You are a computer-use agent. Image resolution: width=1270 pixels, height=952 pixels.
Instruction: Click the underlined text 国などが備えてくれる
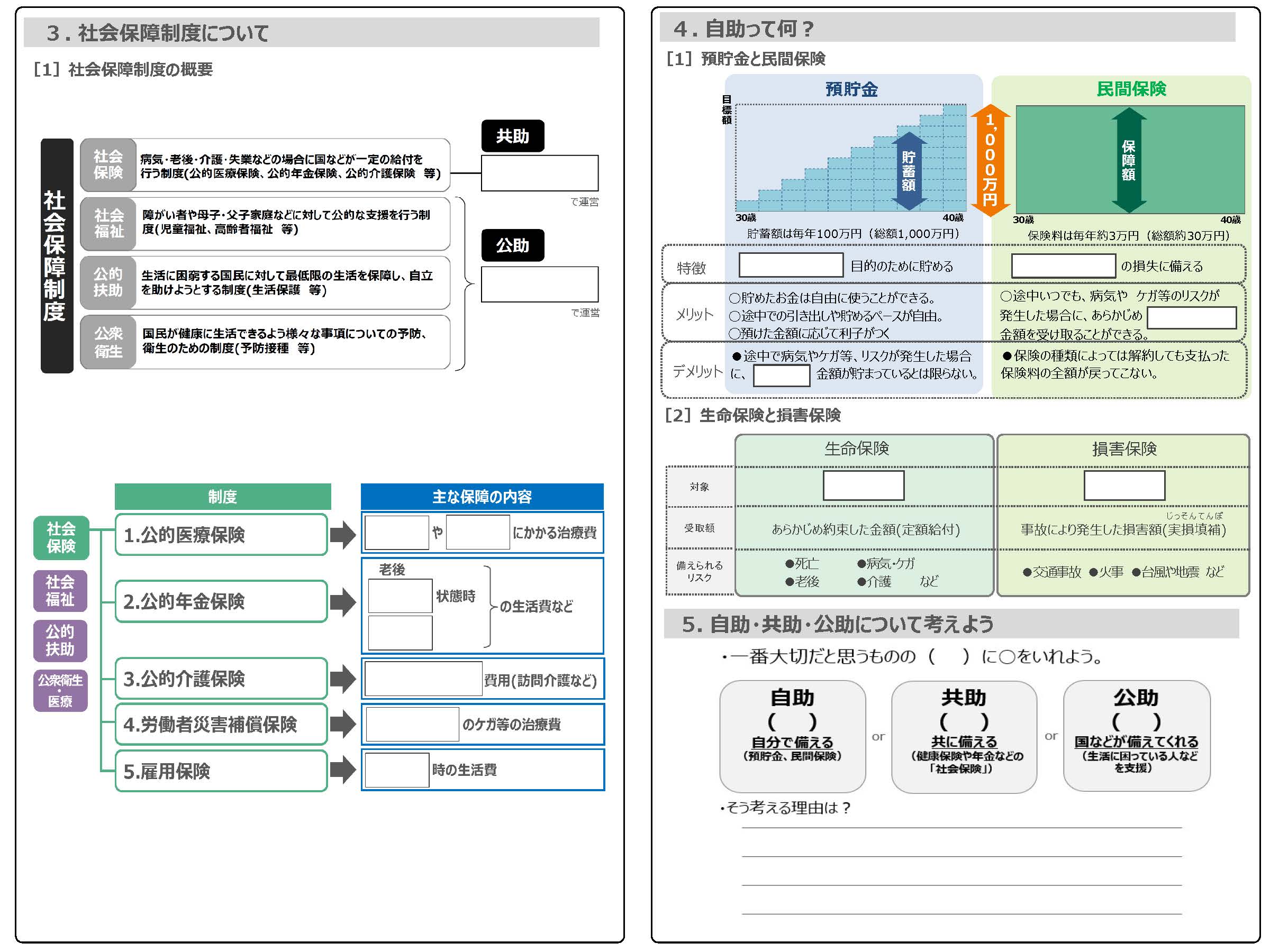click(x=1136, y=742)
